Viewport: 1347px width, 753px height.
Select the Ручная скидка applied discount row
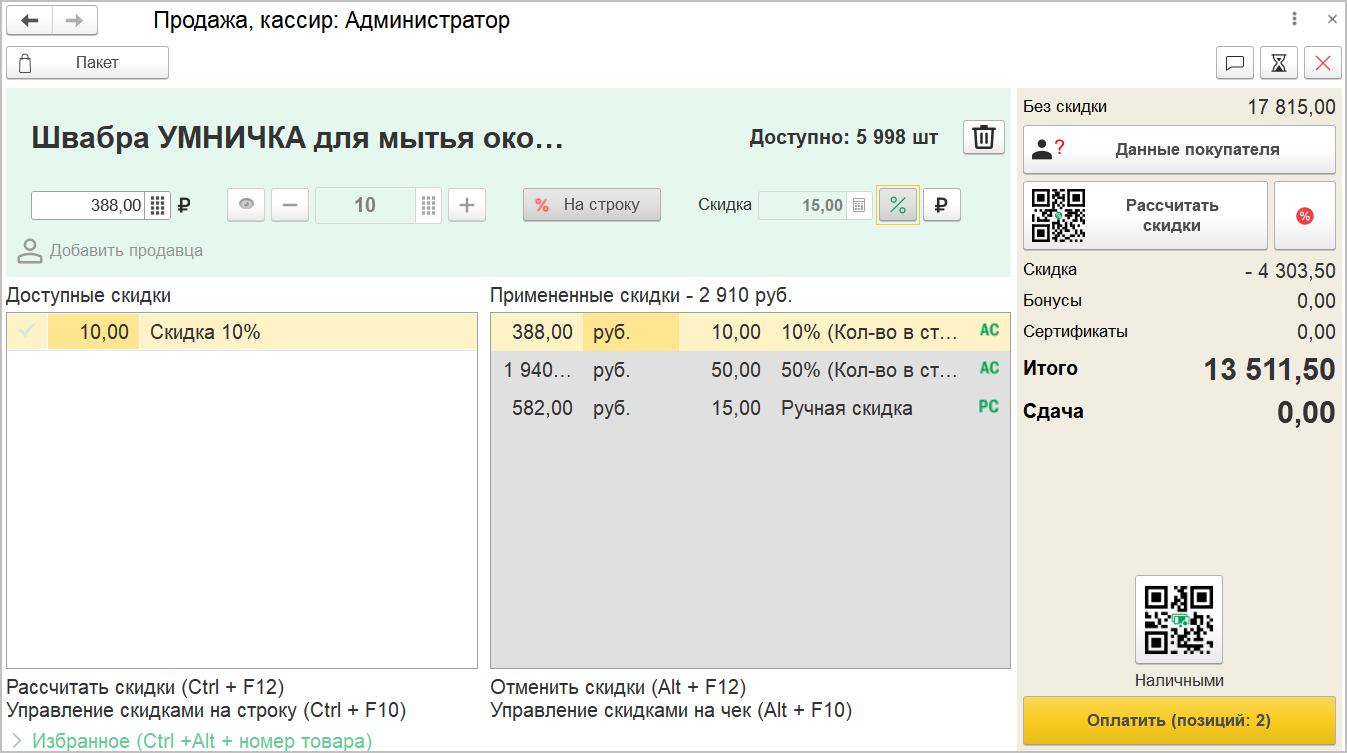pos(750,408)
